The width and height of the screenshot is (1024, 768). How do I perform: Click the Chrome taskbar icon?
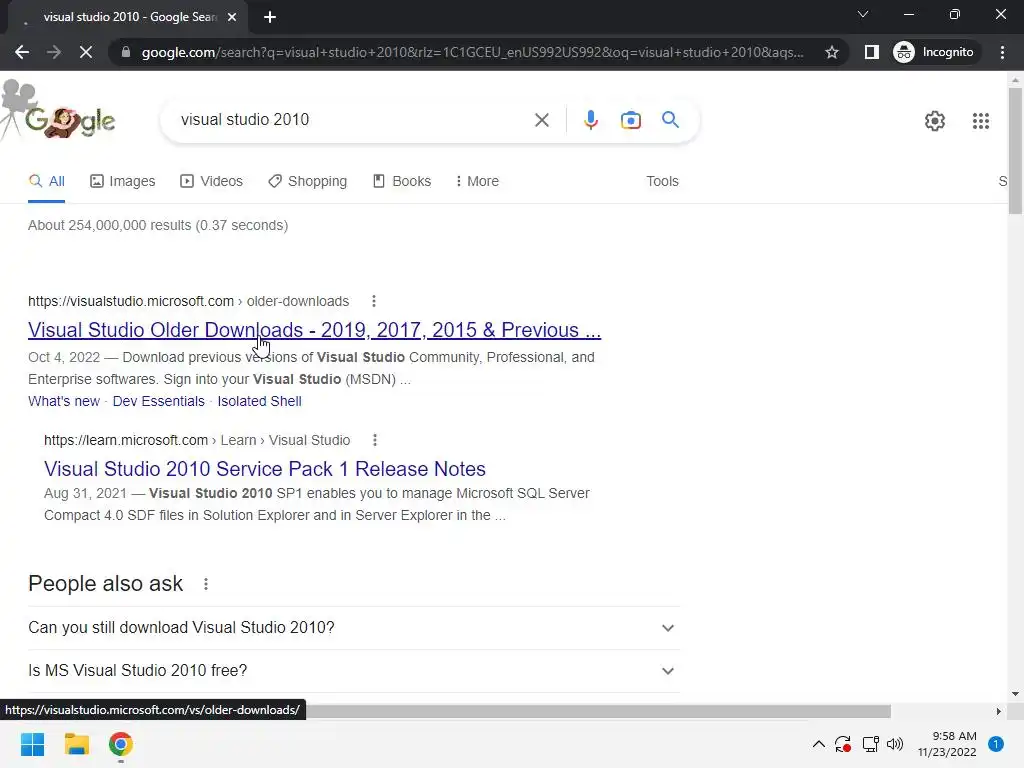pyautogui.click(x=121, y=744)
